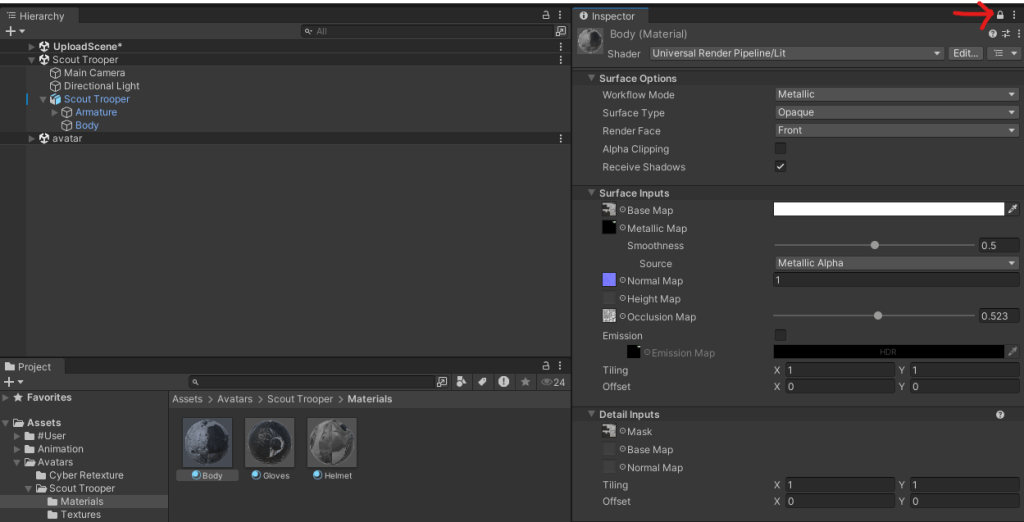Click the Favorites star search icon
The image size is (1024, 522).
point(525,382)
